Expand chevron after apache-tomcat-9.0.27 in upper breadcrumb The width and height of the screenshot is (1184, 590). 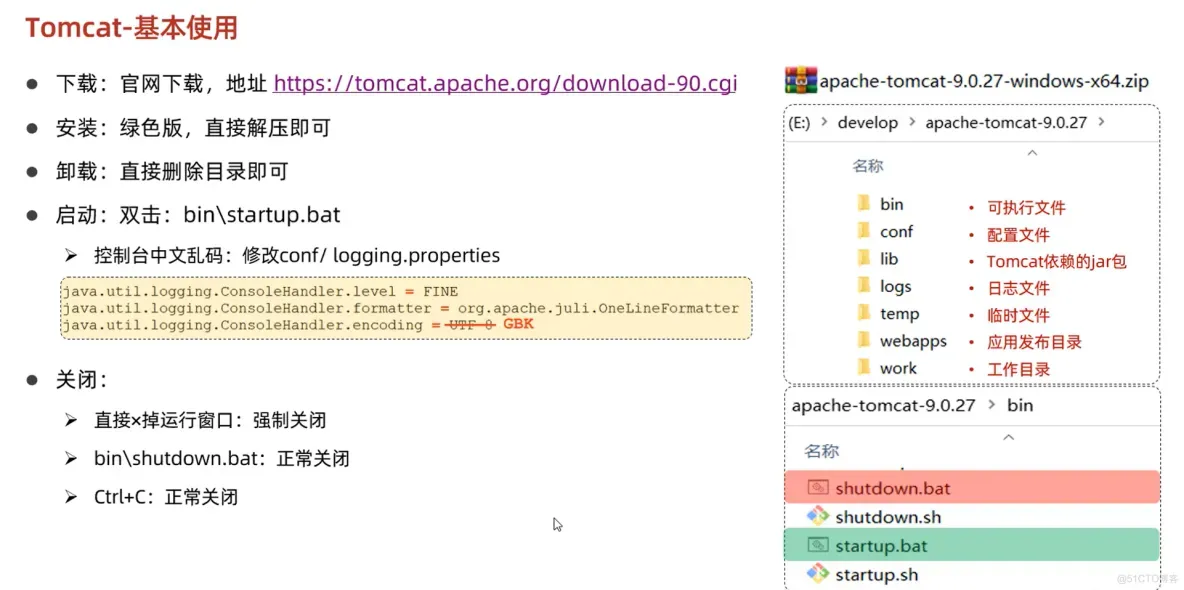(x=1100, y=122)
